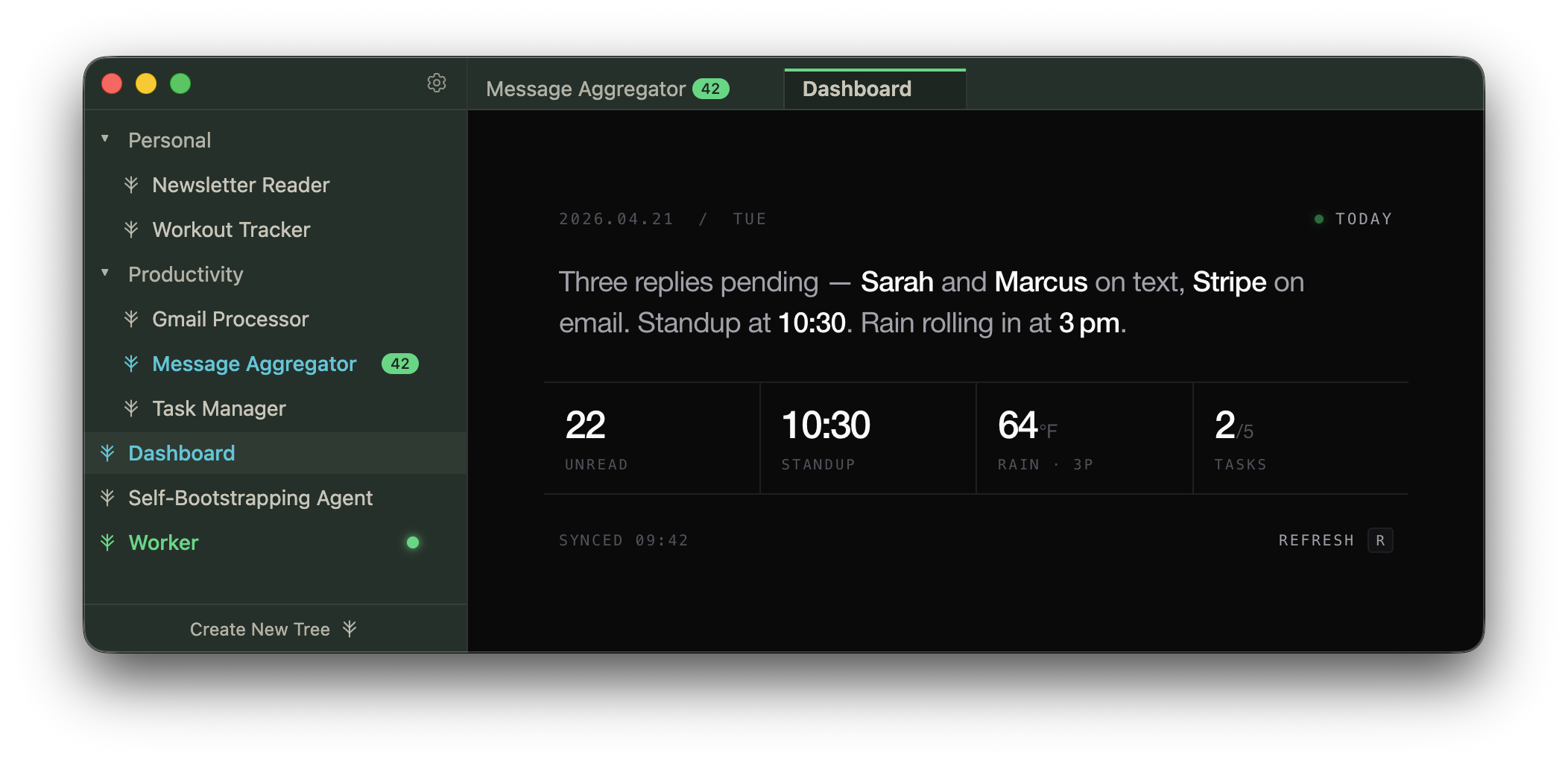Click Stripe in the summary text

pos(1230,282)
